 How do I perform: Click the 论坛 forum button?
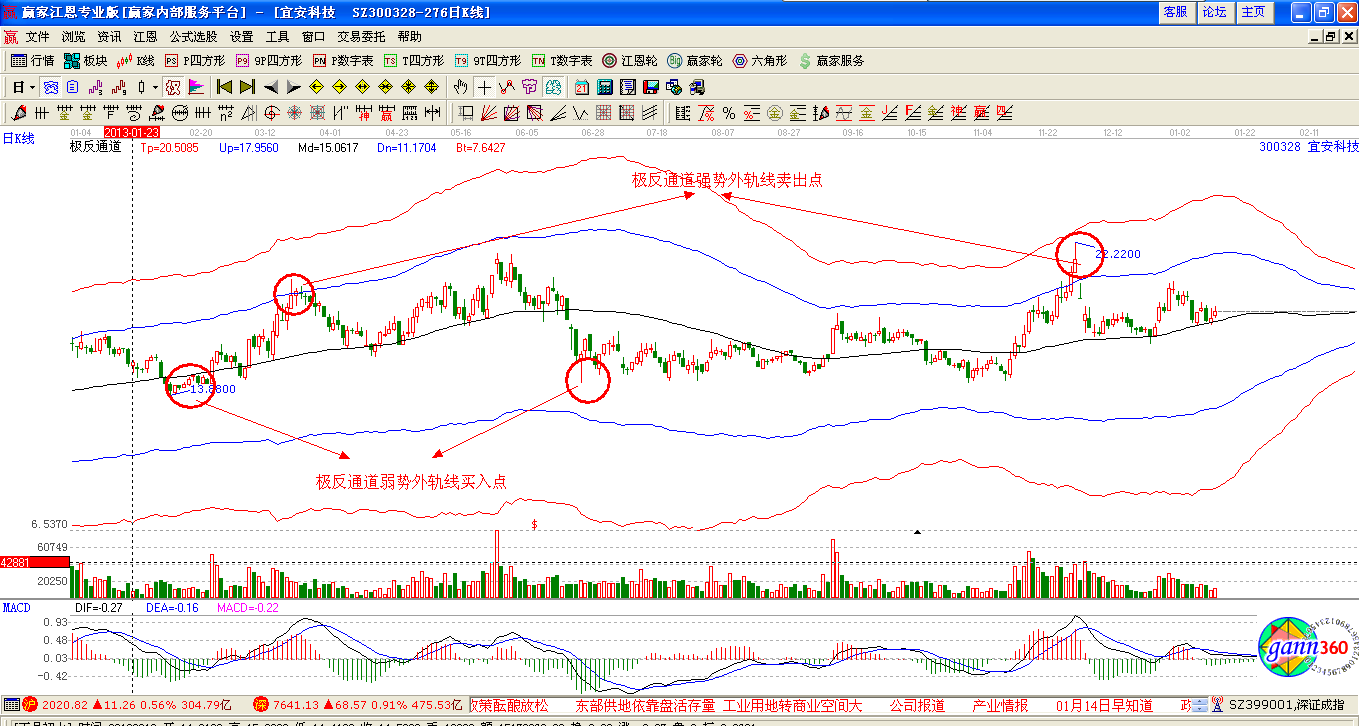tap(1214, 12)
